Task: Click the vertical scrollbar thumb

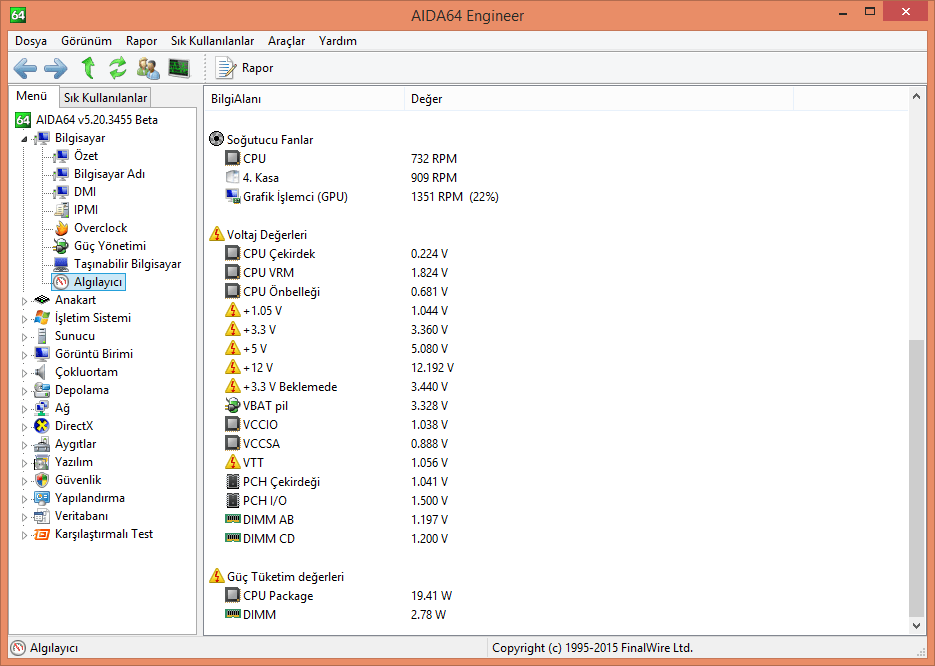Action: 917,478
